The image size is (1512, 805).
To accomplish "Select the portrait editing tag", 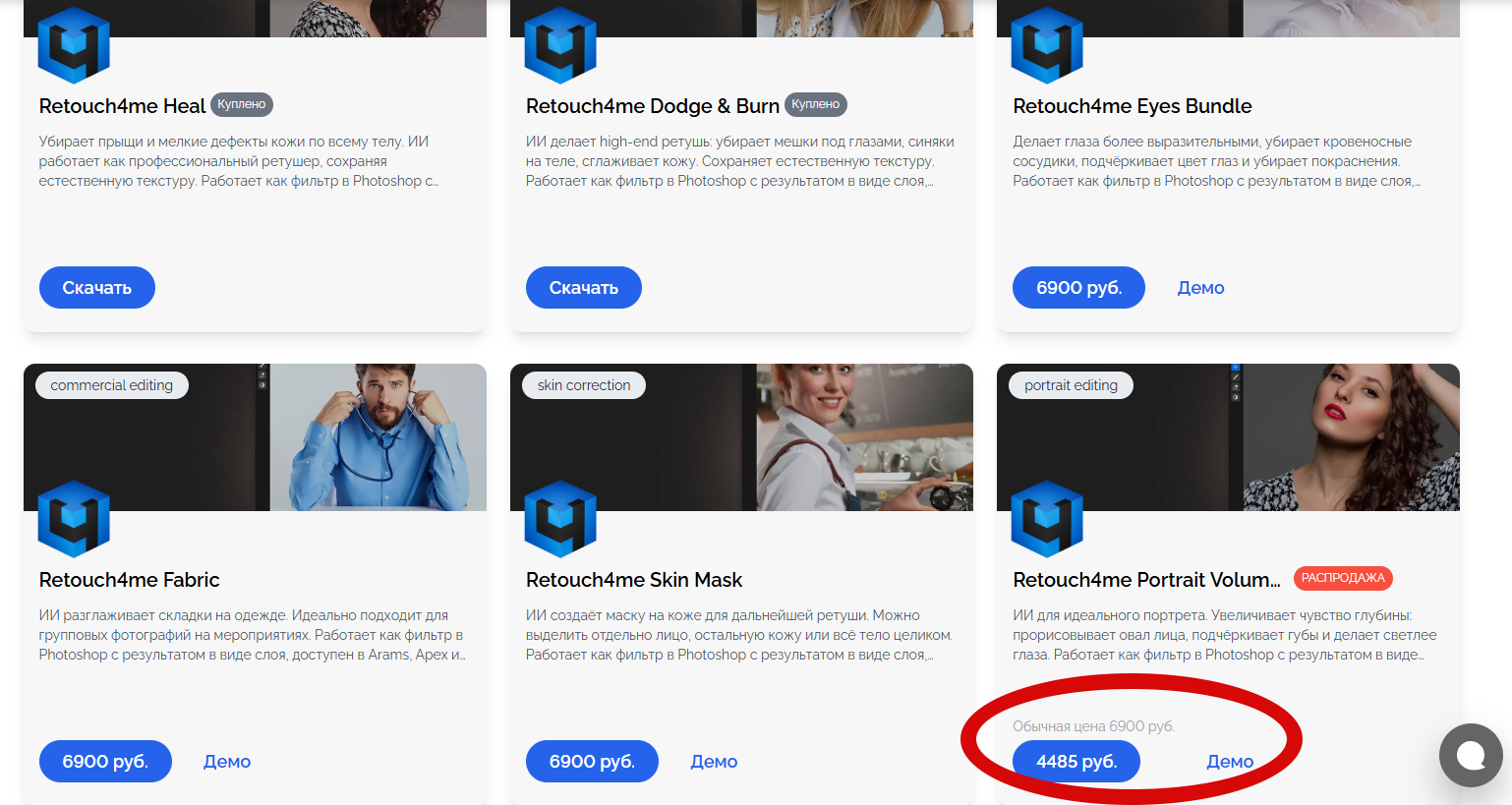I will tap(1071, 385).
